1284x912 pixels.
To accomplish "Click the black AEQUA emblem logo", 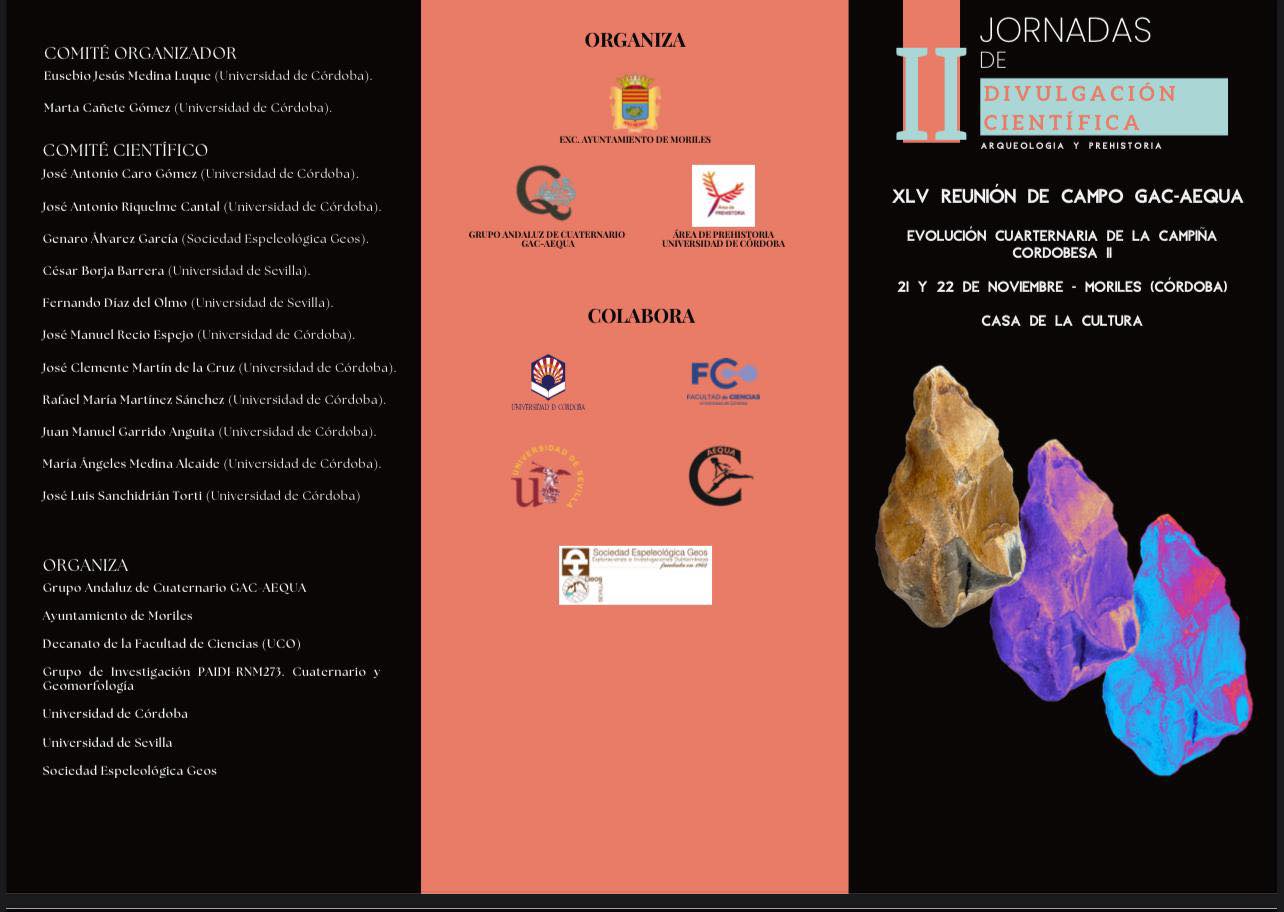I will pyautogui.click(x=720, y=476).
